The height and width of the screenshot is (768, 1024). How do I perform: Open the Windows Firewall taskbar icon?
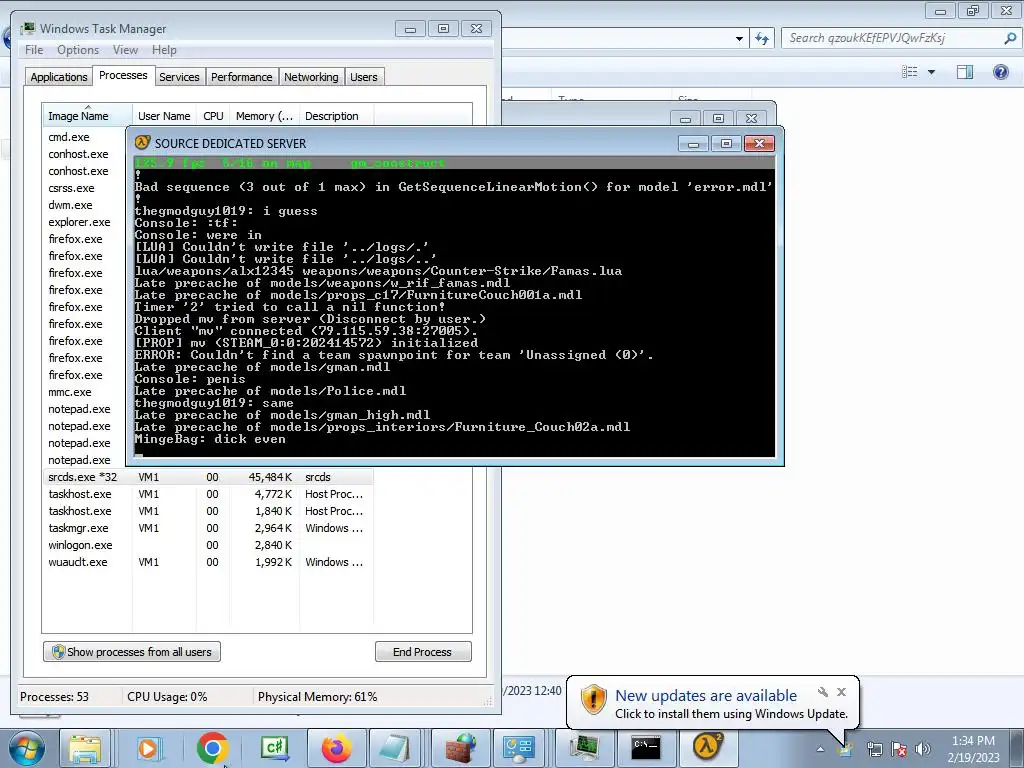(x=460, y=748)
